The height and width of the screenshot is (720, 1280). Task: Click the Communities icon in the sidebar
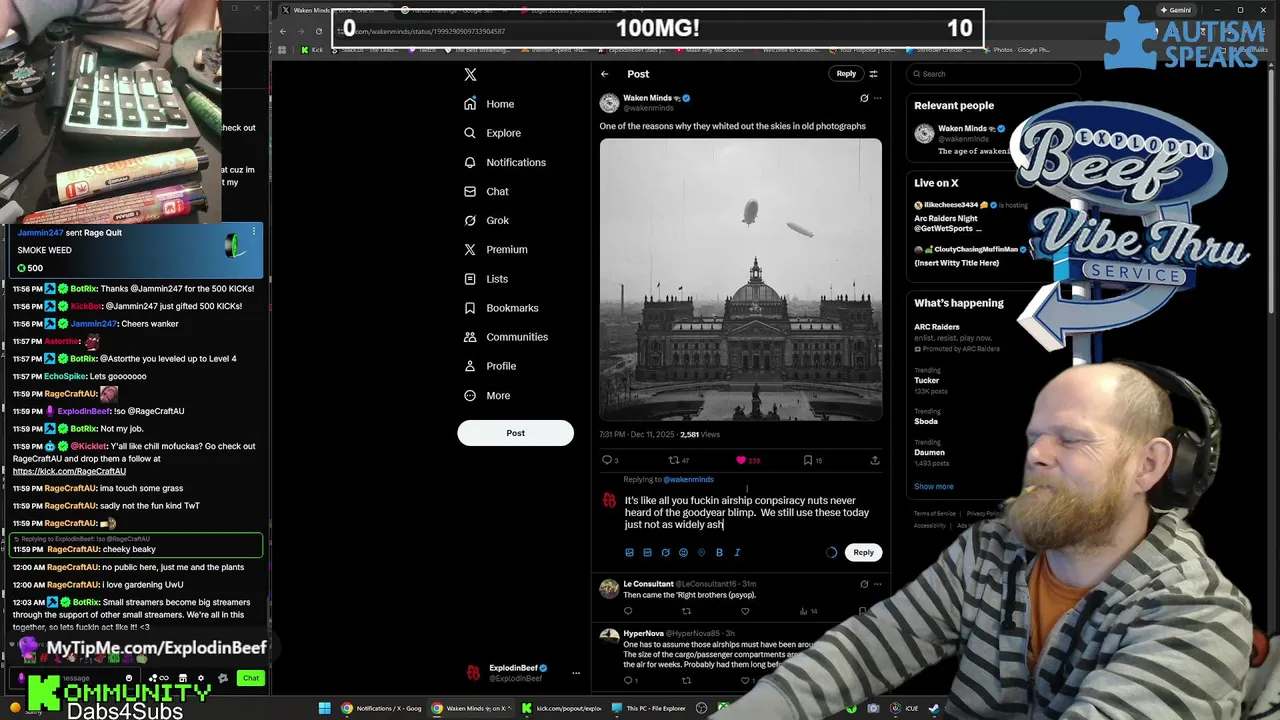pos(470,337)
